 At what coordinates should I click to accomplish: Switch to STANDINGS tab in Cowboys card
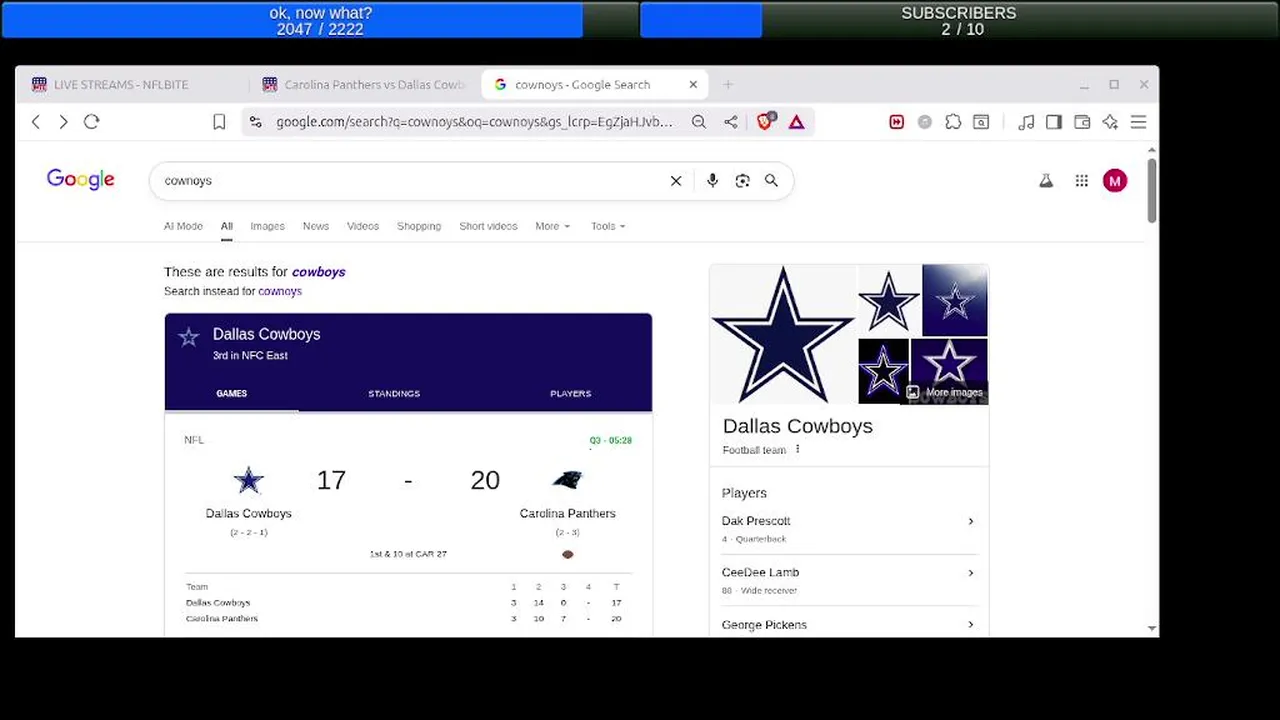[394, 393]
